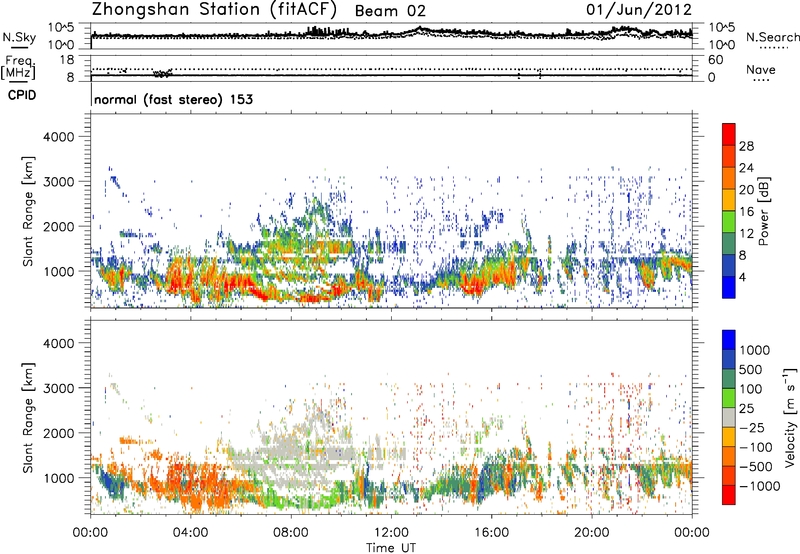Select the N.Sky legend label
Viewport: 800px width, 554px height.
tap(19, 37)
